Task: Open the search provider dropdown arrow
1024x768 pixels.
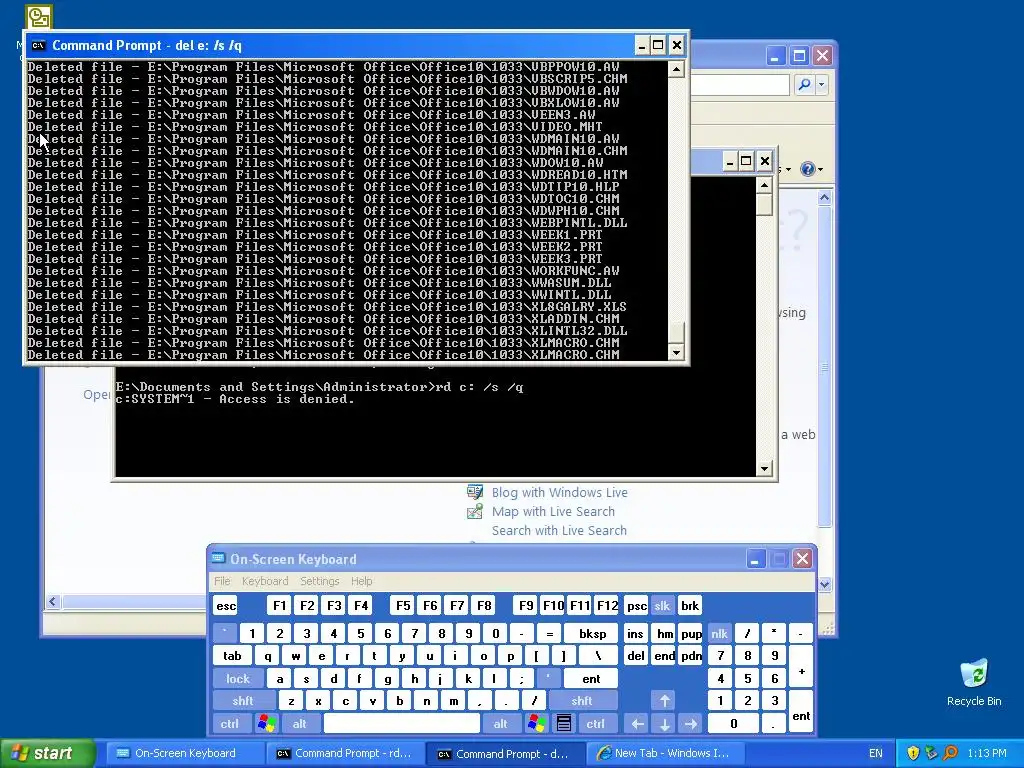Action: pos(822,84)
